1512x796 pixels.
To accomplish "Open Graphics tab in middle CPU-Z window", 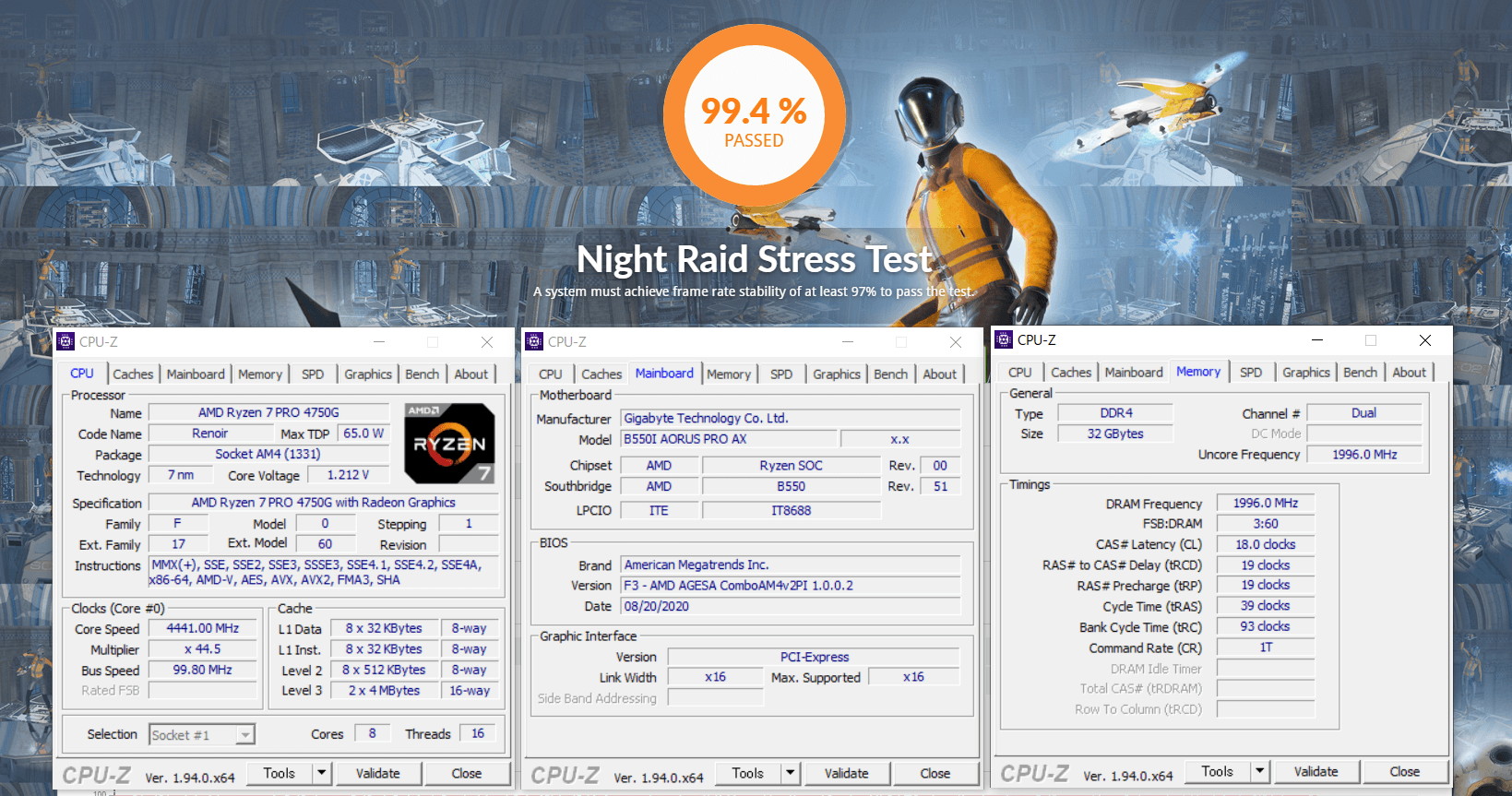I will [837, 374].
